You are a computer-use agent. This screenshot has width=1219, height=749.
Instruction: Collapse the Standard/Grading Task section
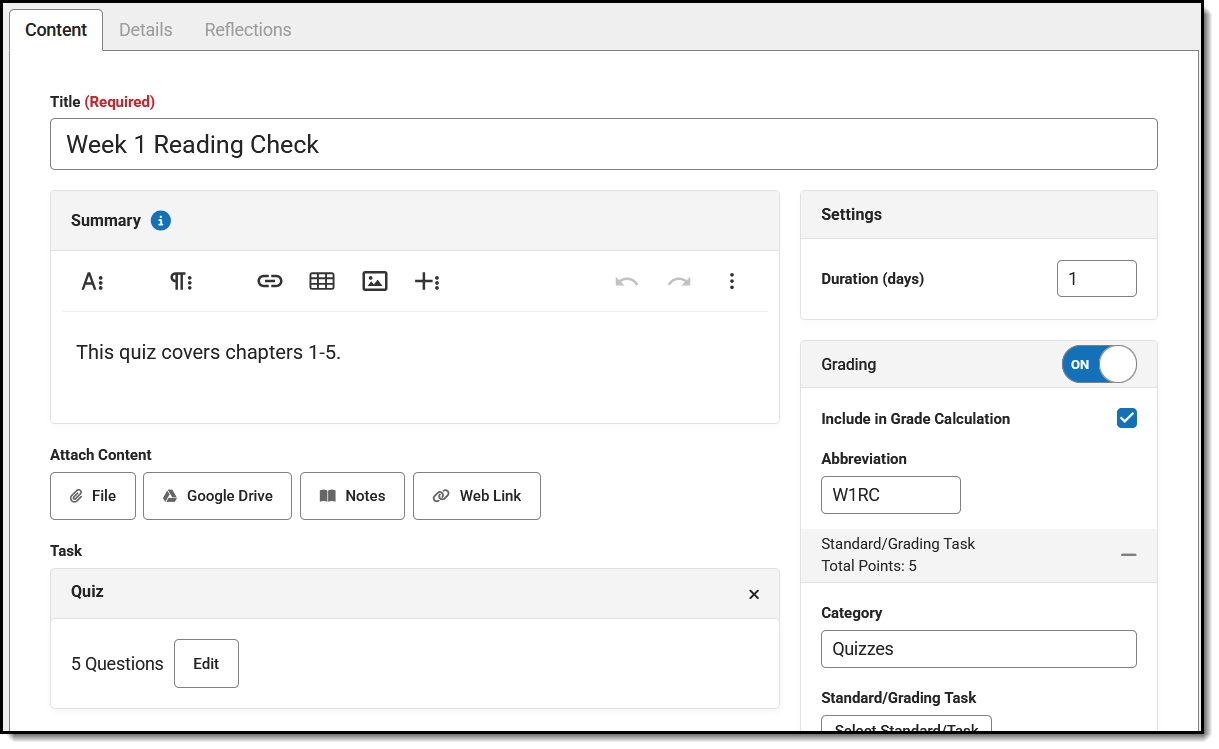[1128, 555]
